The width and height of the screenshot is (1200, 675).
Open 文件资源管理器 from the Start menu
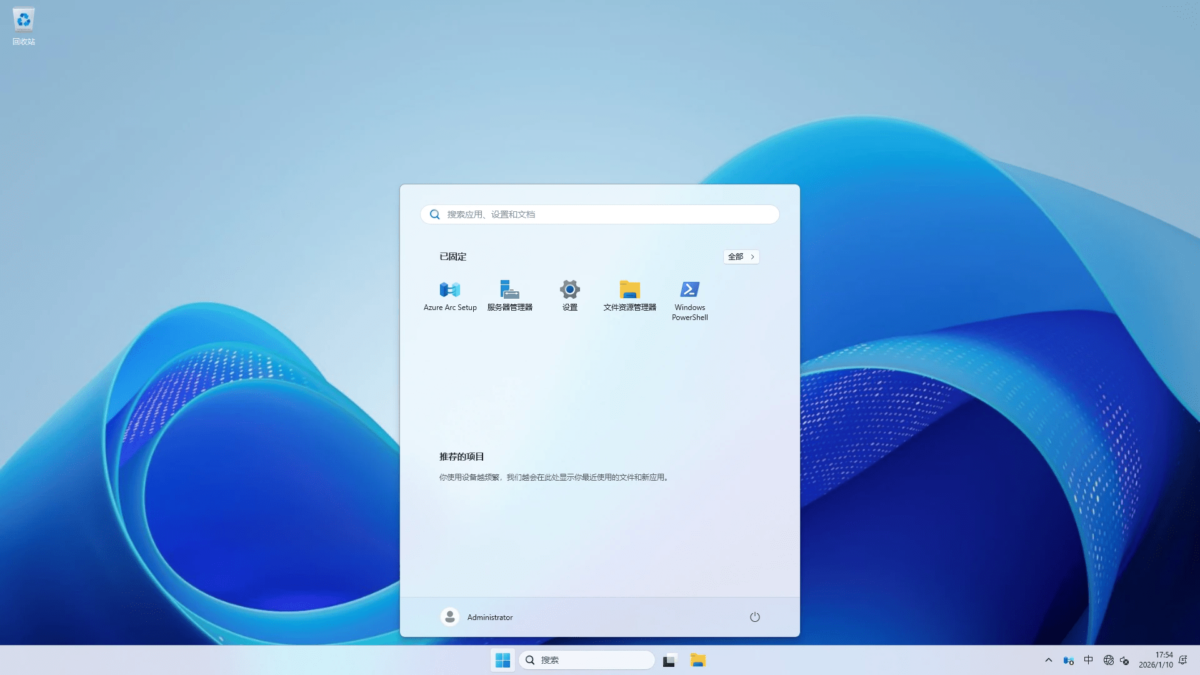[x=628, y=290]
